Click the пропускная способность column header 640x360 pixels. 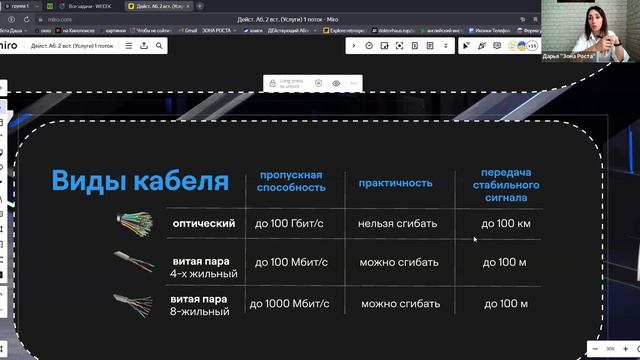pyautogui.click(x=291, y=181)
